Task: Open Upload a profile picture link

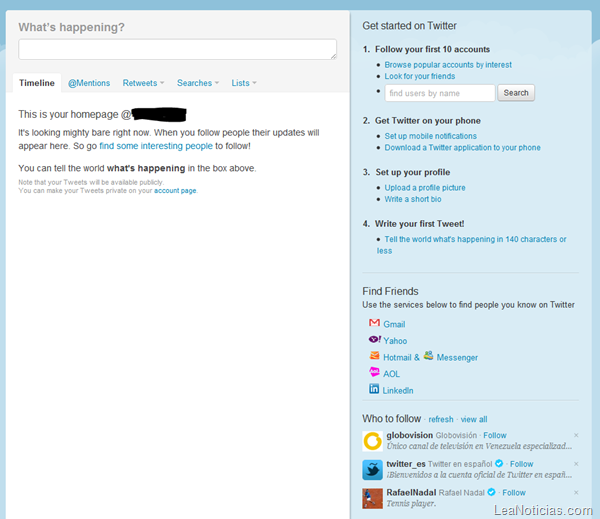Action: click(425, 188)
